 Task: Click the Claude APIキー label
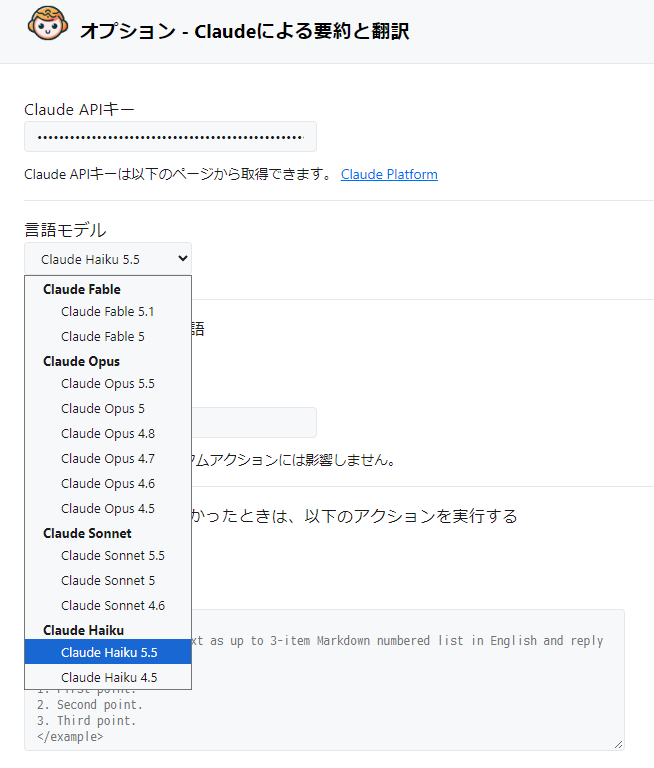pyautogui.click(x=79, y=109)
